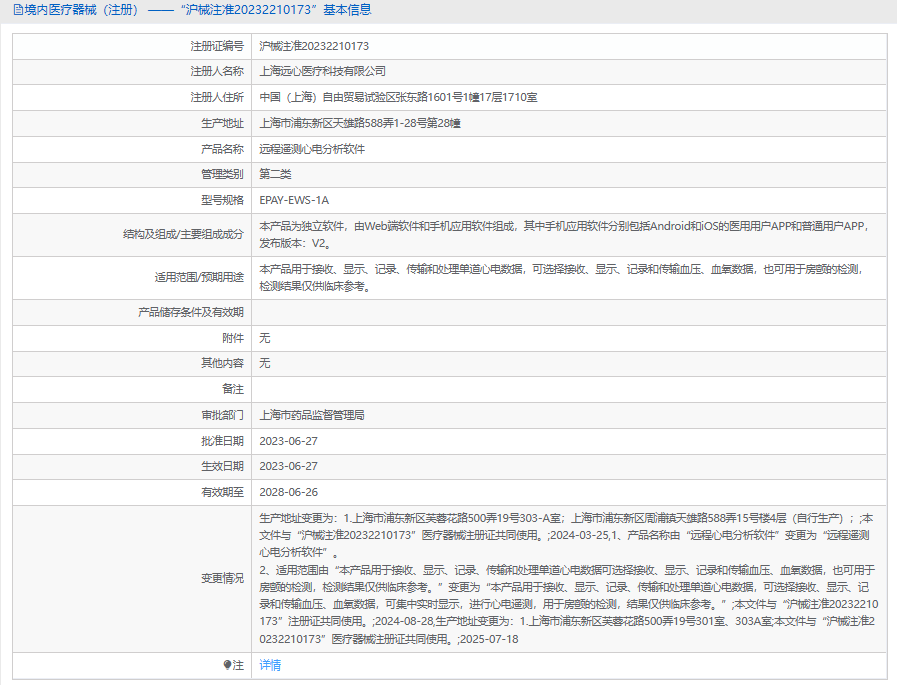The width and height of the screenshot is (897, 685).
Task: Select the model number EPAY-EWS-1A
Action: [294, 200]
